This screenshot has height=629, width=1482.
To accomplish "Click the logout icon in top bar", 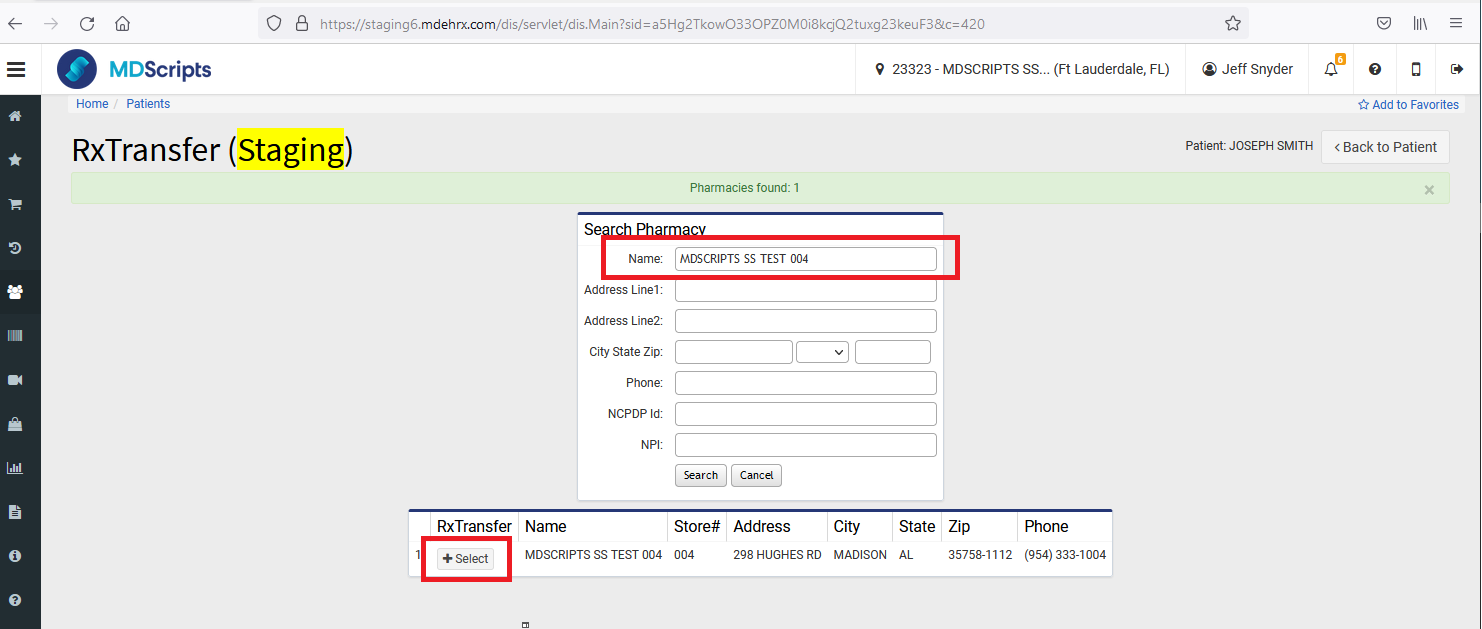I will [x=1456, y=69].
